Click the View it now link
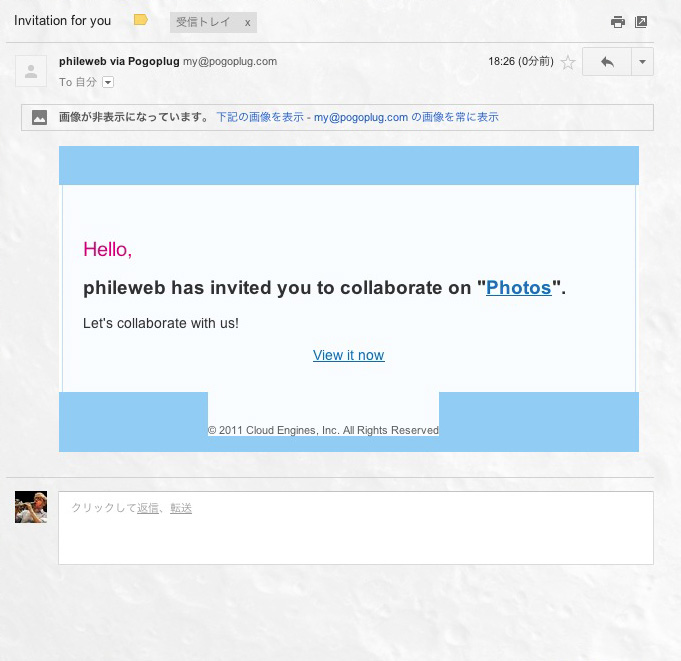681x661 pixels. tap(348, 355)
